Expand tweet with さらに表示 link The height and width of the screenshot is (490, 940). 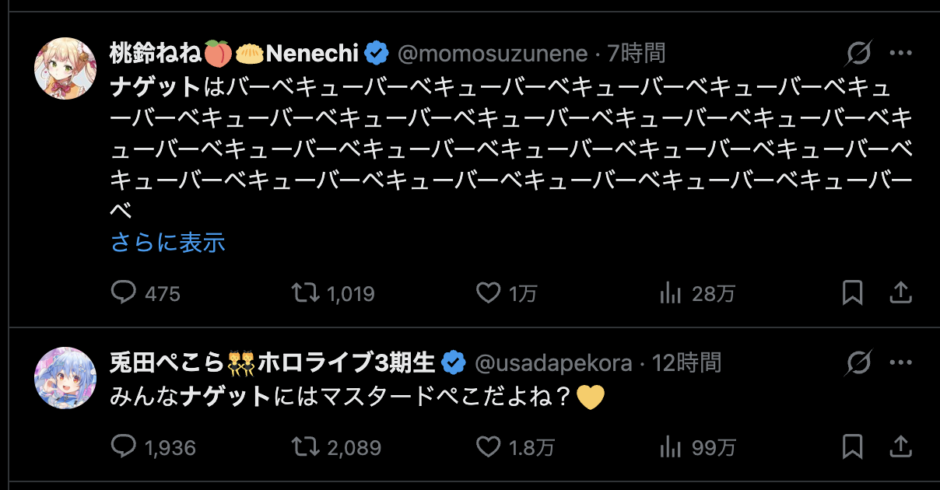point(168,242)
